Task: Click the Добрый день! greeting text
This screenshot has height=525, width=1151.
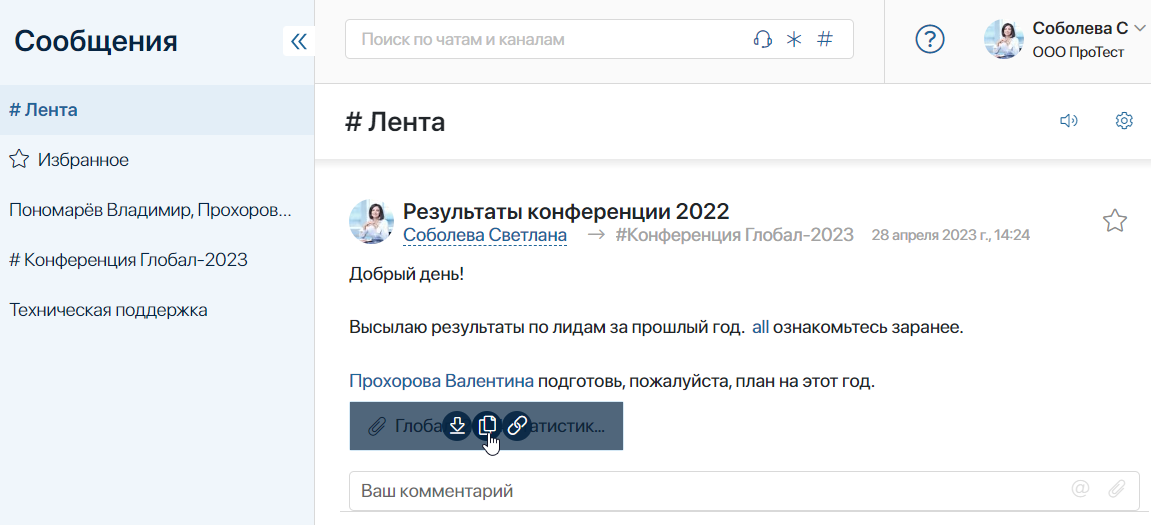Action: pos(407,274)
